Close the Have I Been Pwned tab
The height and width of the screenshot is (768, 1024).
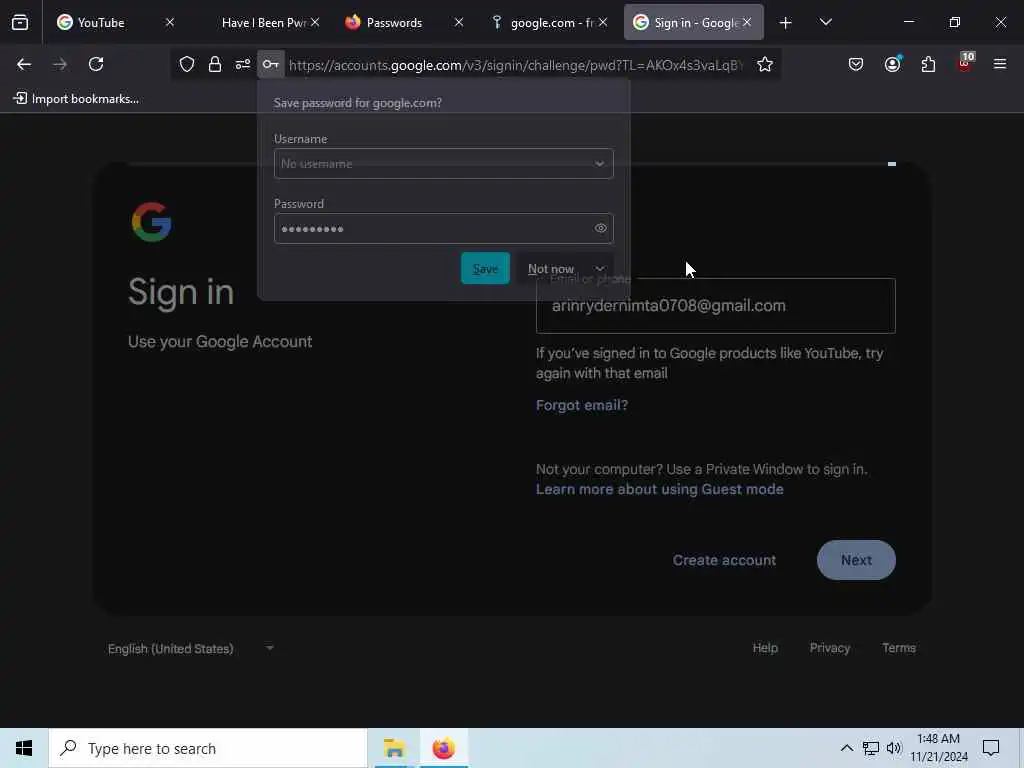pos(315,23)
